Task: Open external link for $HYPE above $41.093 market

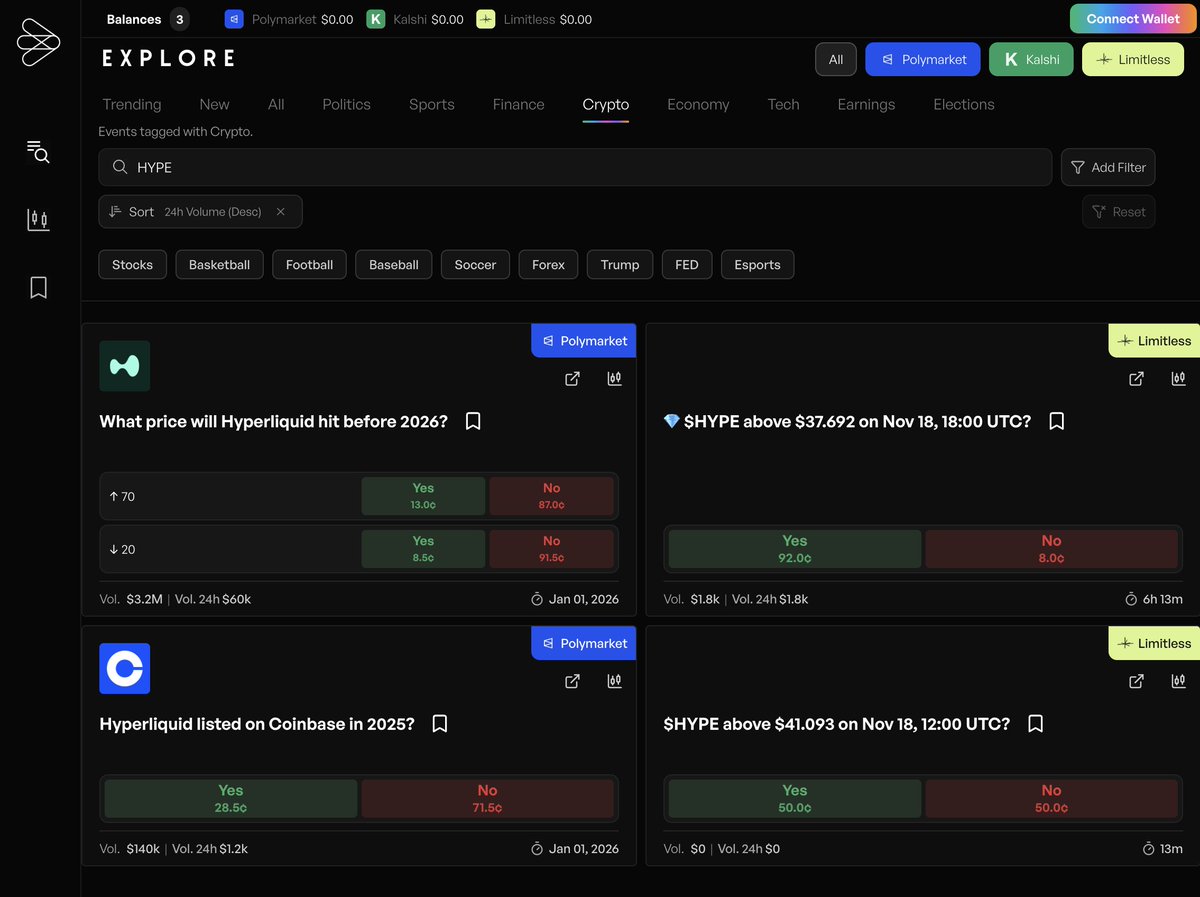Action: (1136, 681)
